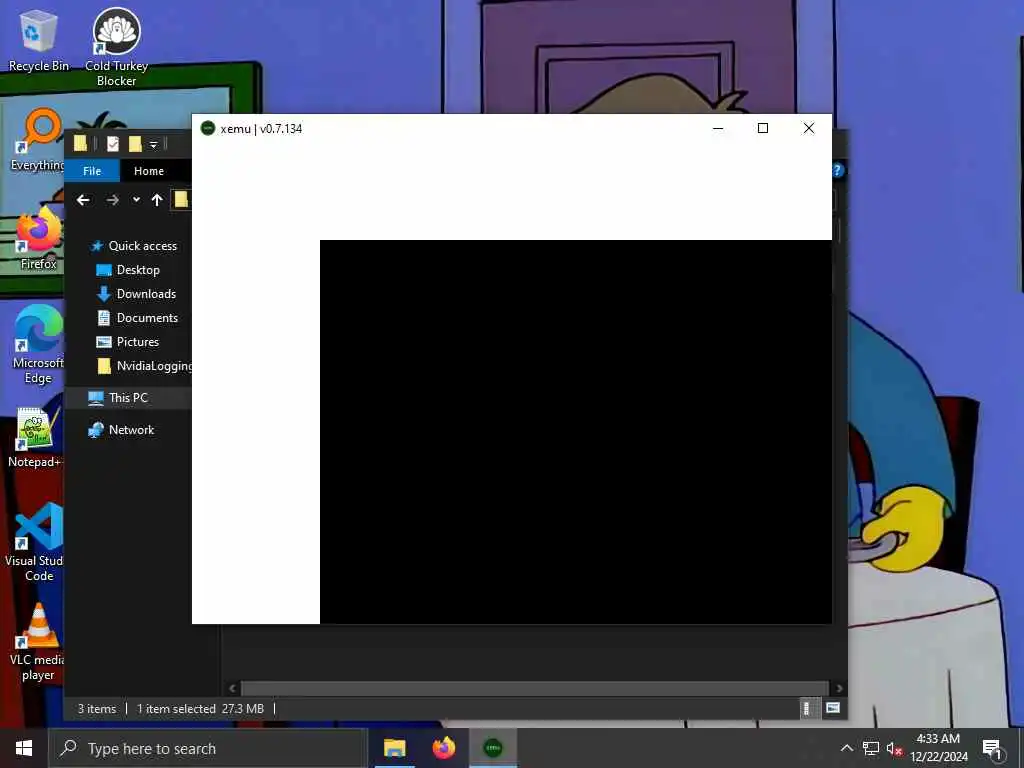Click the Properties quick access toolbar icon
Screen dimensions: 1024x768
click(113, 144)
